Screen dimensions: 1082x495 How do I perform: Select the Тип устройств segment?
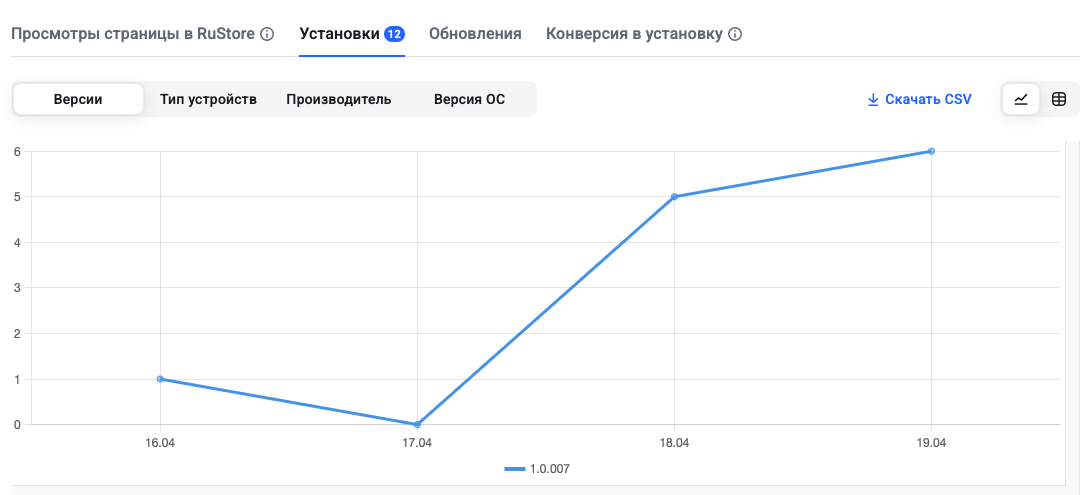[x=208, y=99]
